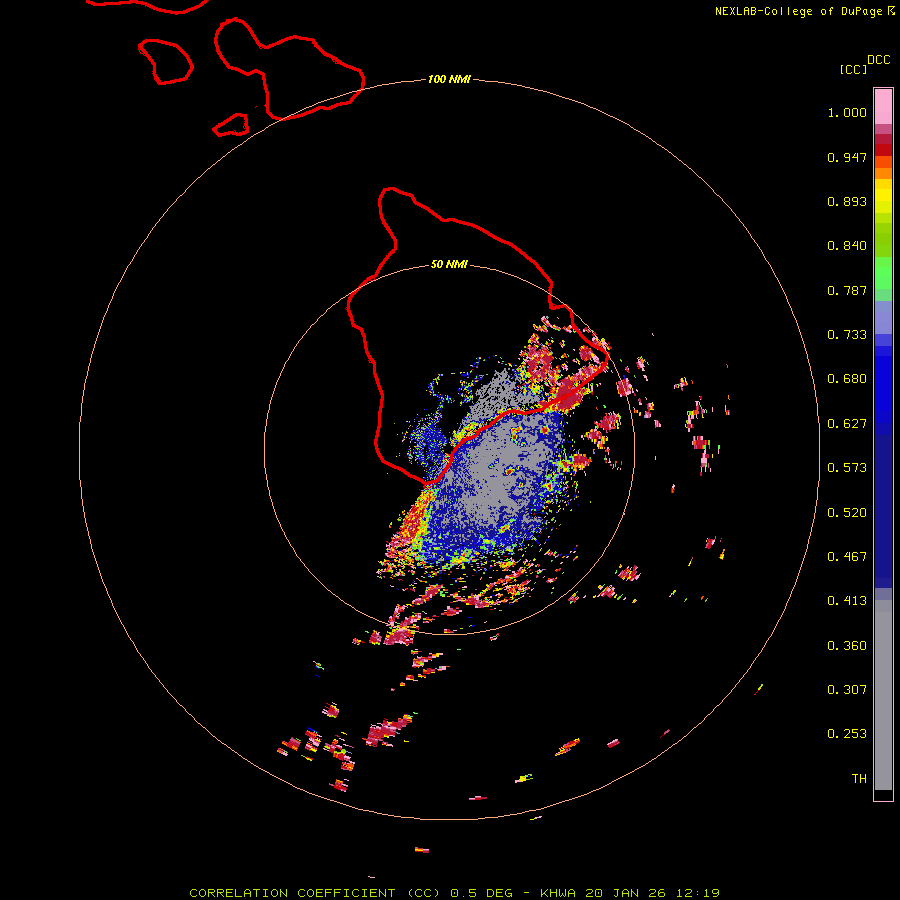
Task: Click the 0.627 scale value
Action: pyautogui.click(x=847, y=424)
